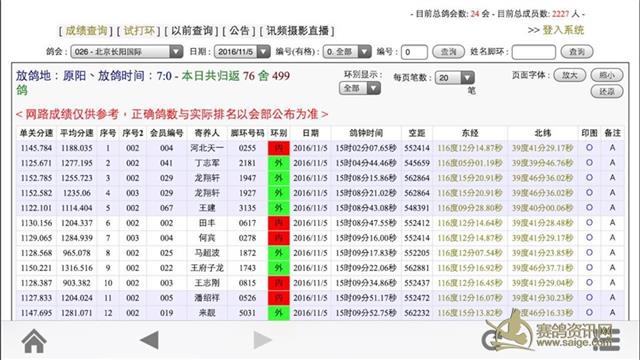Click the red 内 ring badge for 田丰
Screen dimensions: 640x360
[279, 223]
